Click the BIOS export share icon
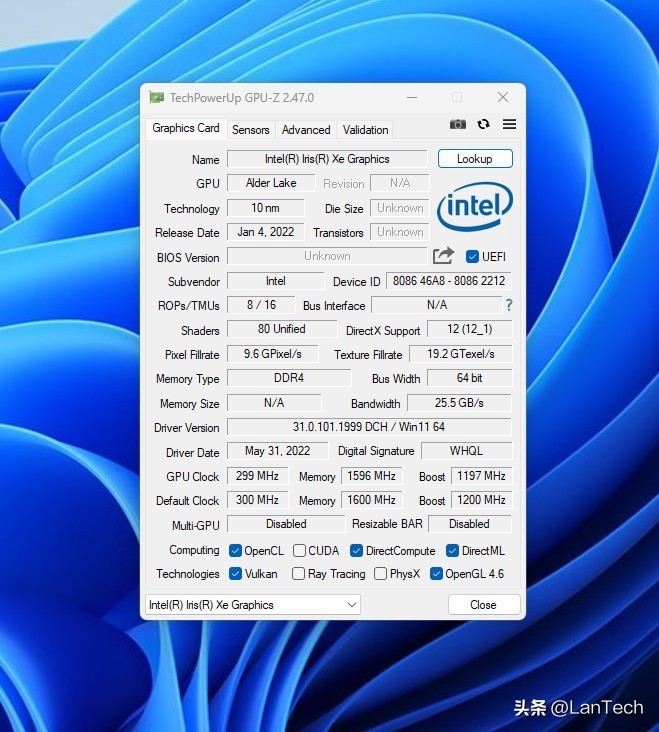659x732 pixels. [444, 256]
